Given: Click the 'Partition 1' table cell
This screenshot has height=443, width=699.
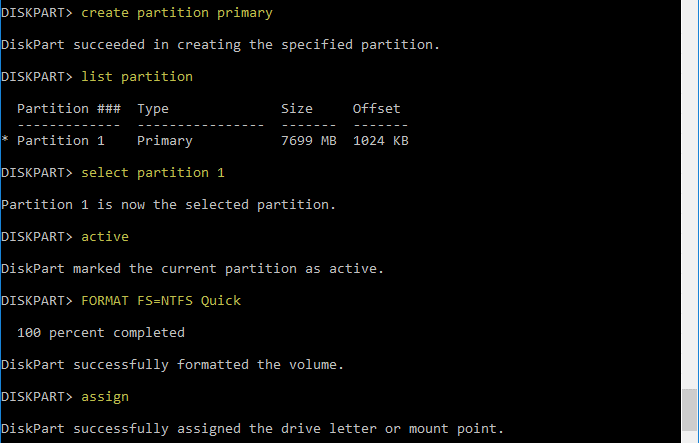Looking at the screenshot, I should [x=61, y=140].
